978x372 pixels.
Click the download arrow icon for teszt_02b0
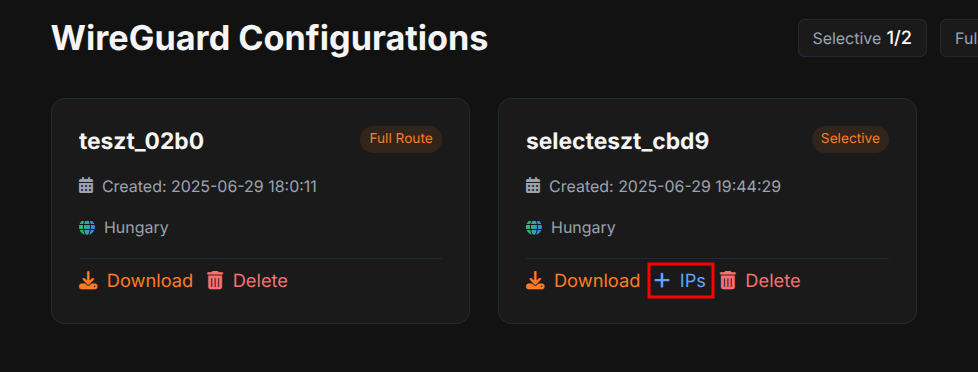(89, 281)
